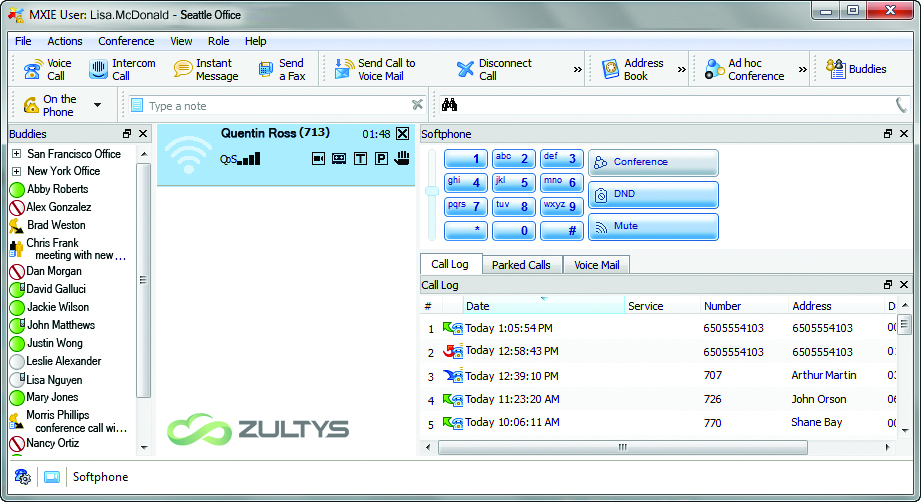Hold the call with hand icon
This screenshot has width=921, height=502.
point(402,157)
